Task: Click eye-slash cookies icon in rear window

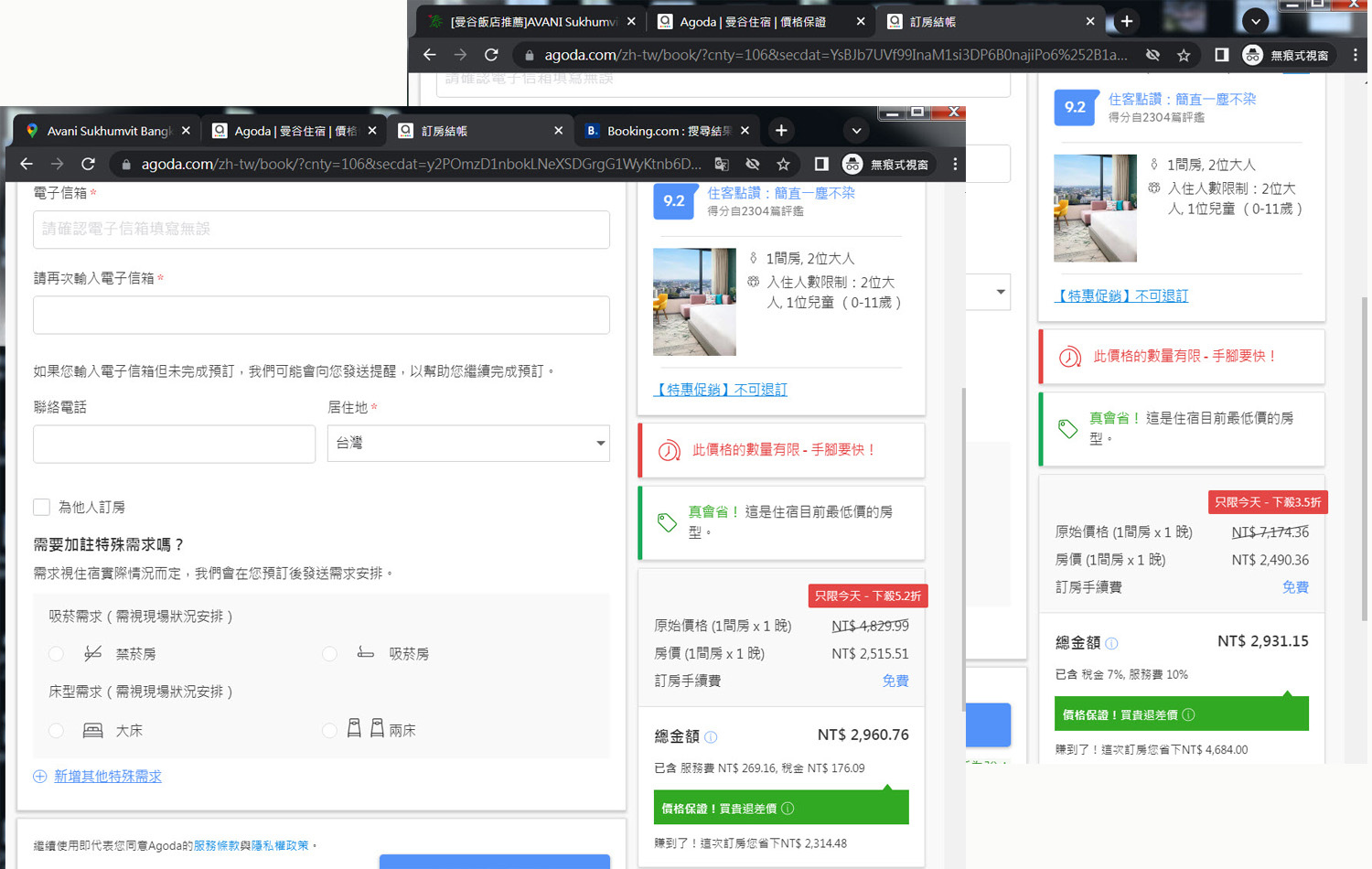Action: (x=1152, y=55)
